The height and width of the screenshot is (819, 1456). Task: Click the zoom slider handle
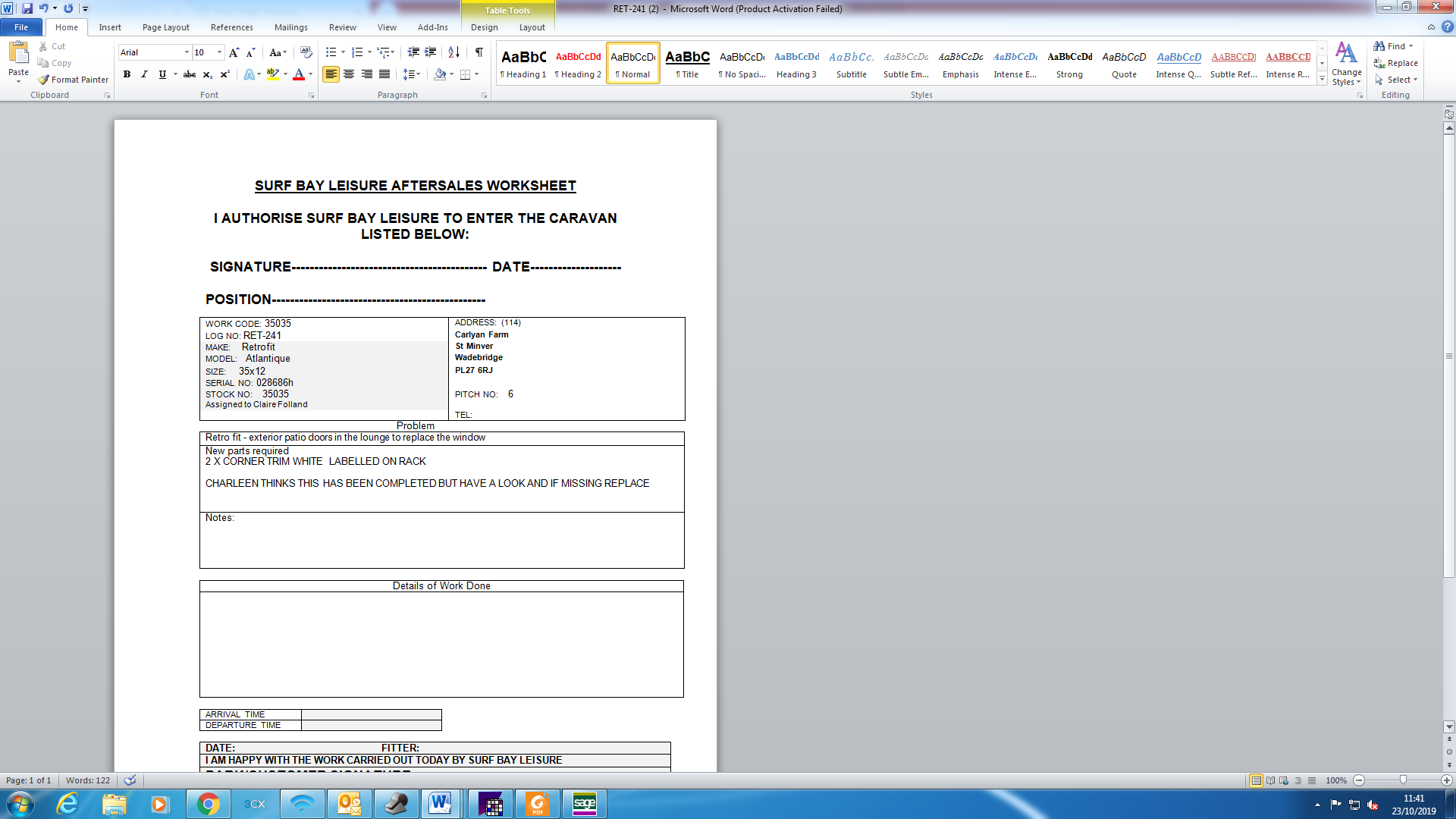[1403, 780]
